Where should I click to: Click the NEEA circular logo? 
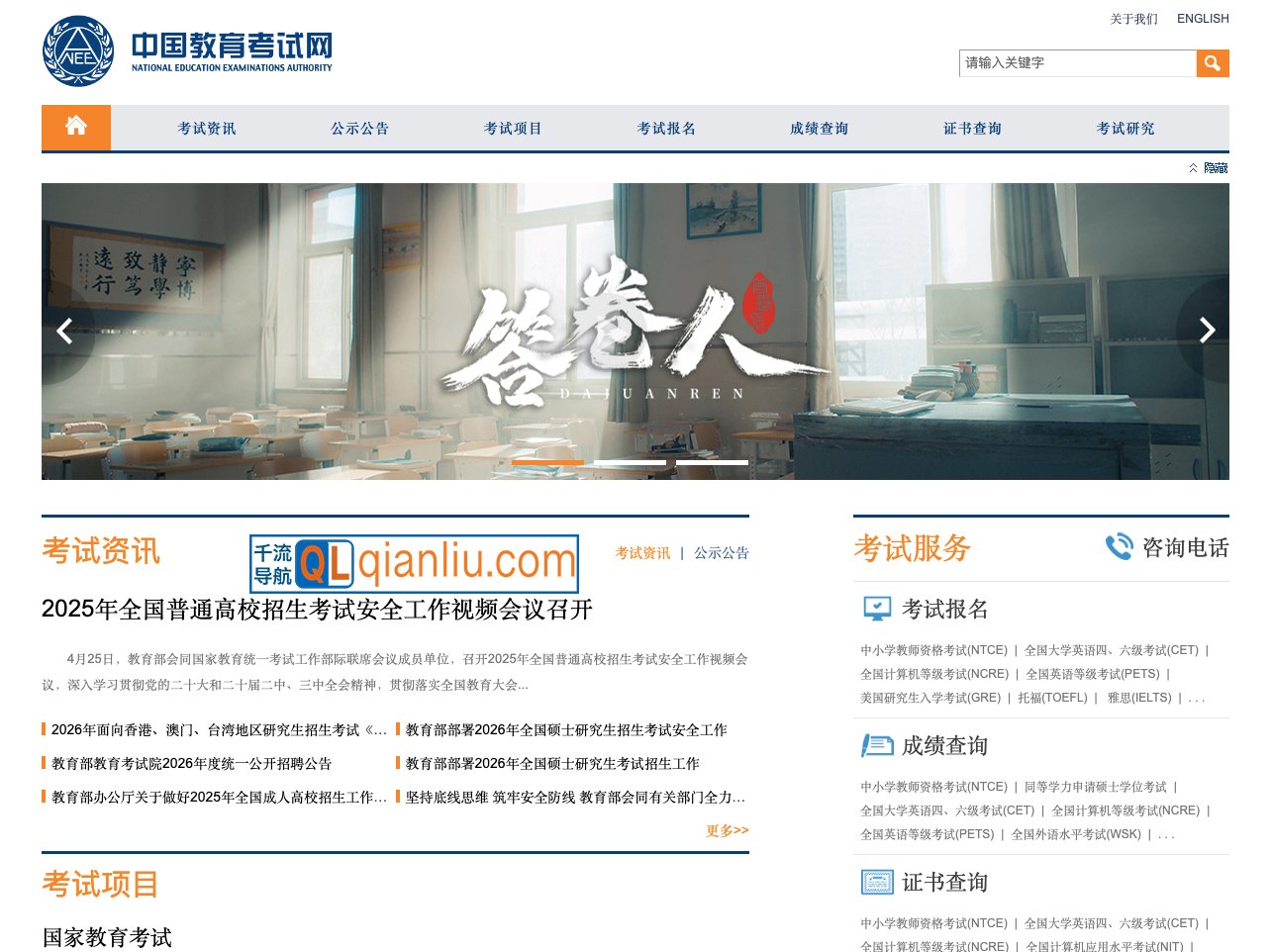[x=79, y=49]
